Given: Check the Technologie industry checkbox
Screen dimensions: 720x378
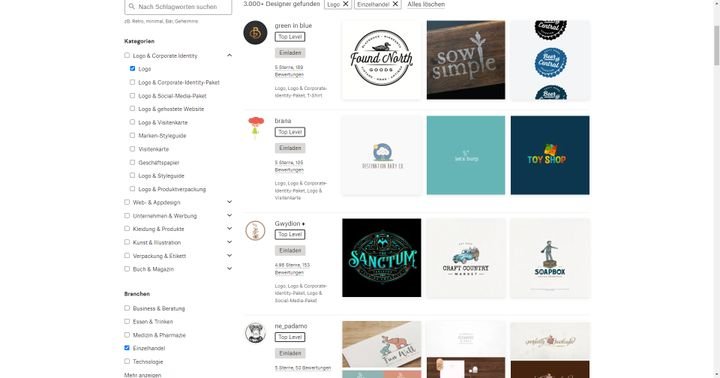Looking at the screenshot, I should click(127, 361).
